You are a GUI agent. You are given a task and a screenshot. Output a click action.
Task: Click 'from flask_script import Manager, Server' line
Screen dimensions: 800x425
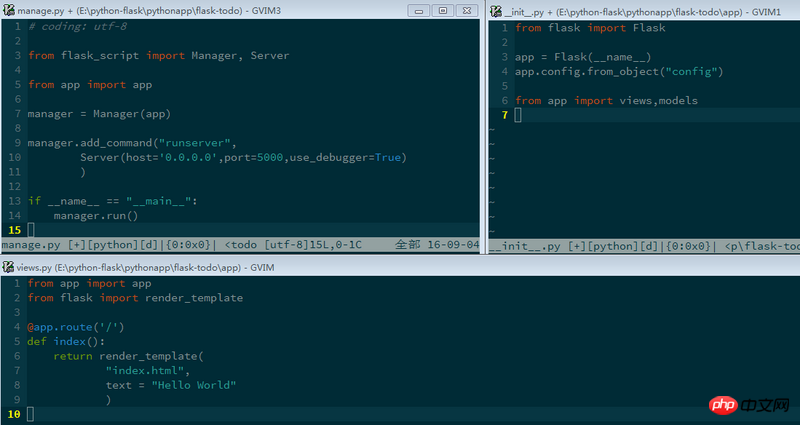[x=159, y=56]
